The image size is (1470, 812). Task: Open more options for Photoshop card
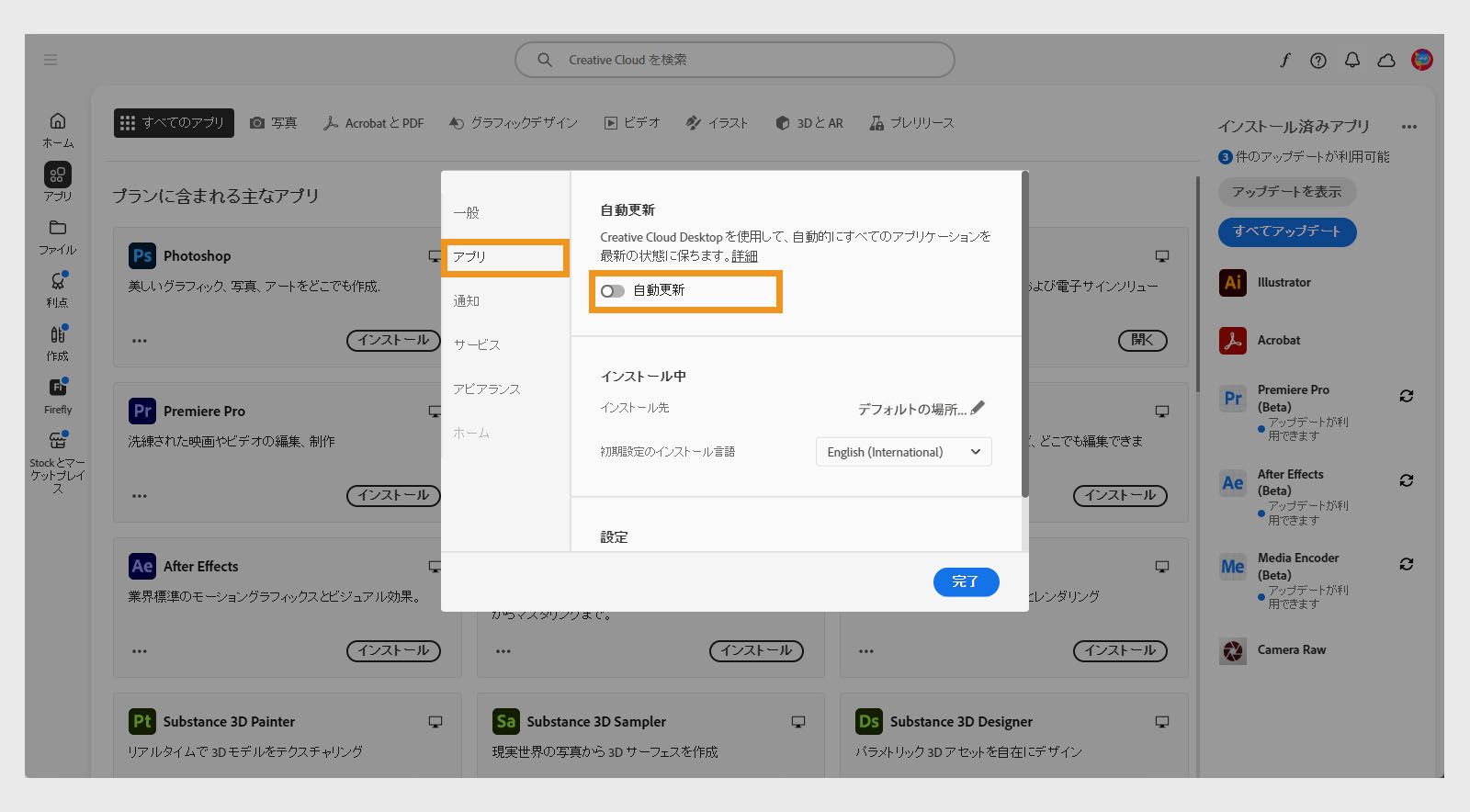click(140, 341)
